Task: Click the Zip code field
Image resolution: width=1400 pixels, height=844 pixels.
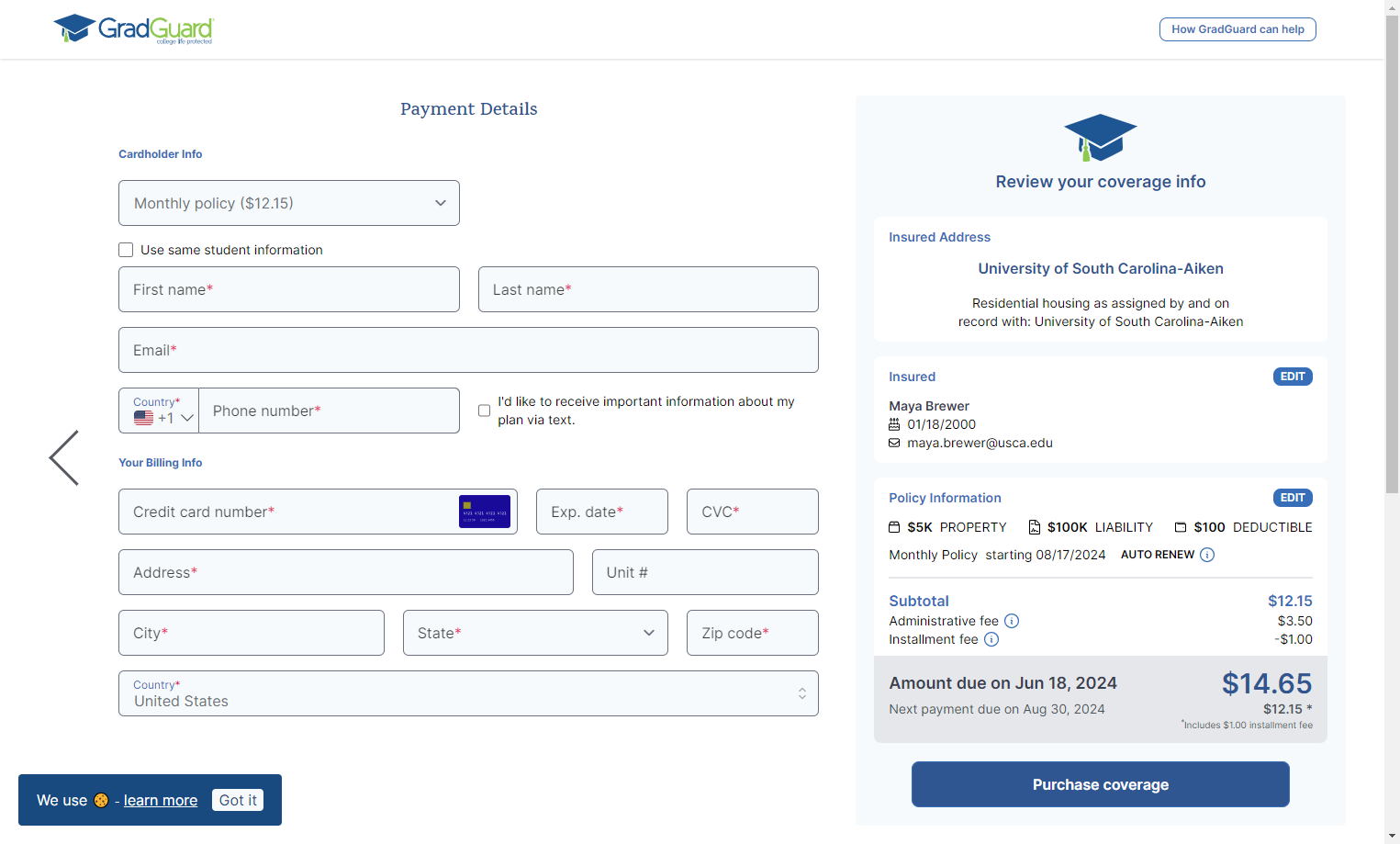Action: 753,633
